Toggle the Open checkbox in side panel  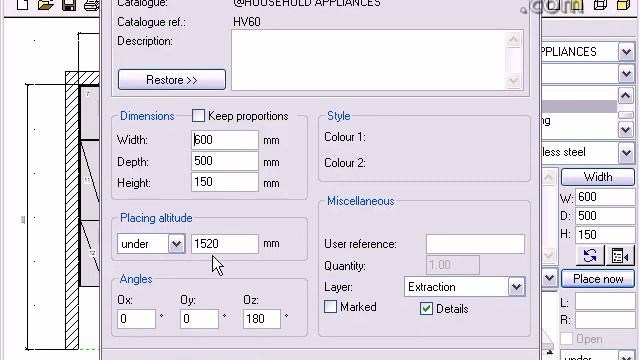tap(567, 338)
